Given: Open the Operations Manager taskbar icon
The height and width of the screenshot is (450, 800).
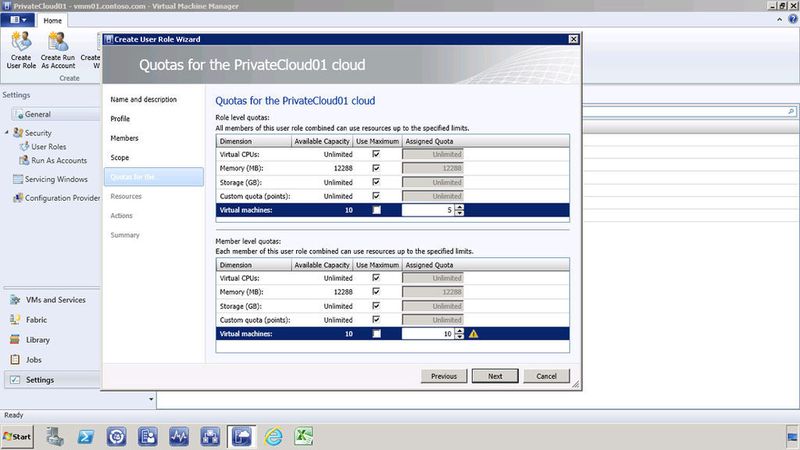Looking at the screenshot, I should [179, 437].
